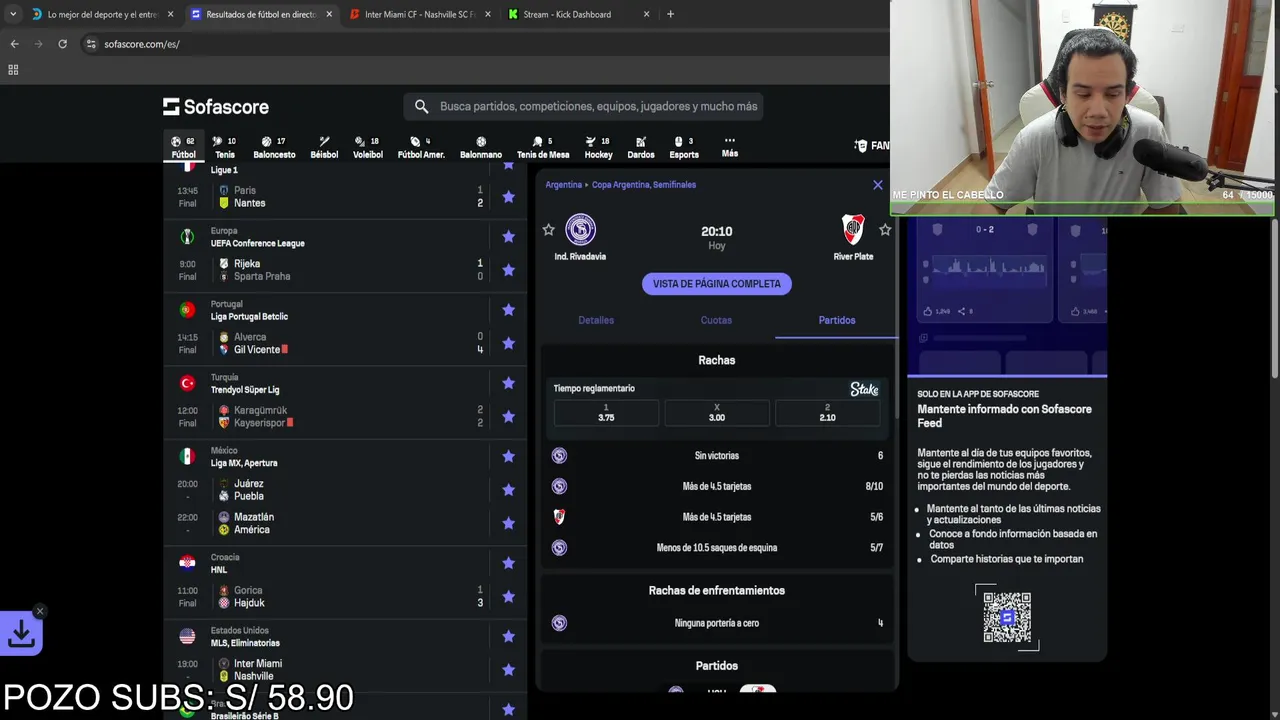Toggle favorite star for Juárez vs Puebla

[x=508, y=490]
